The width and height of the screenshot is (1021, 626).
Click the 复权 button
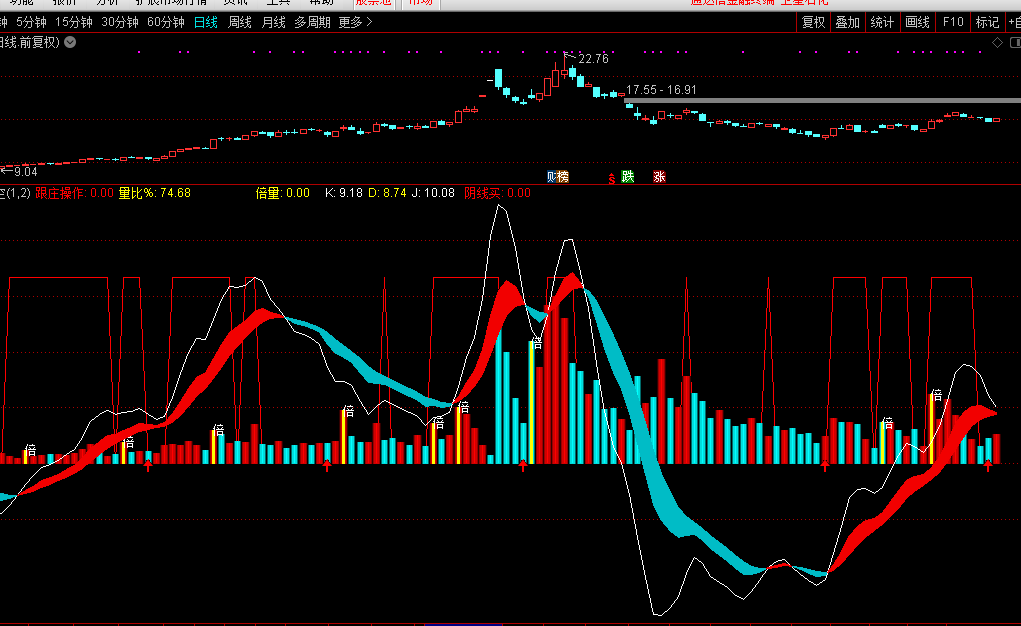coord(814,22)
